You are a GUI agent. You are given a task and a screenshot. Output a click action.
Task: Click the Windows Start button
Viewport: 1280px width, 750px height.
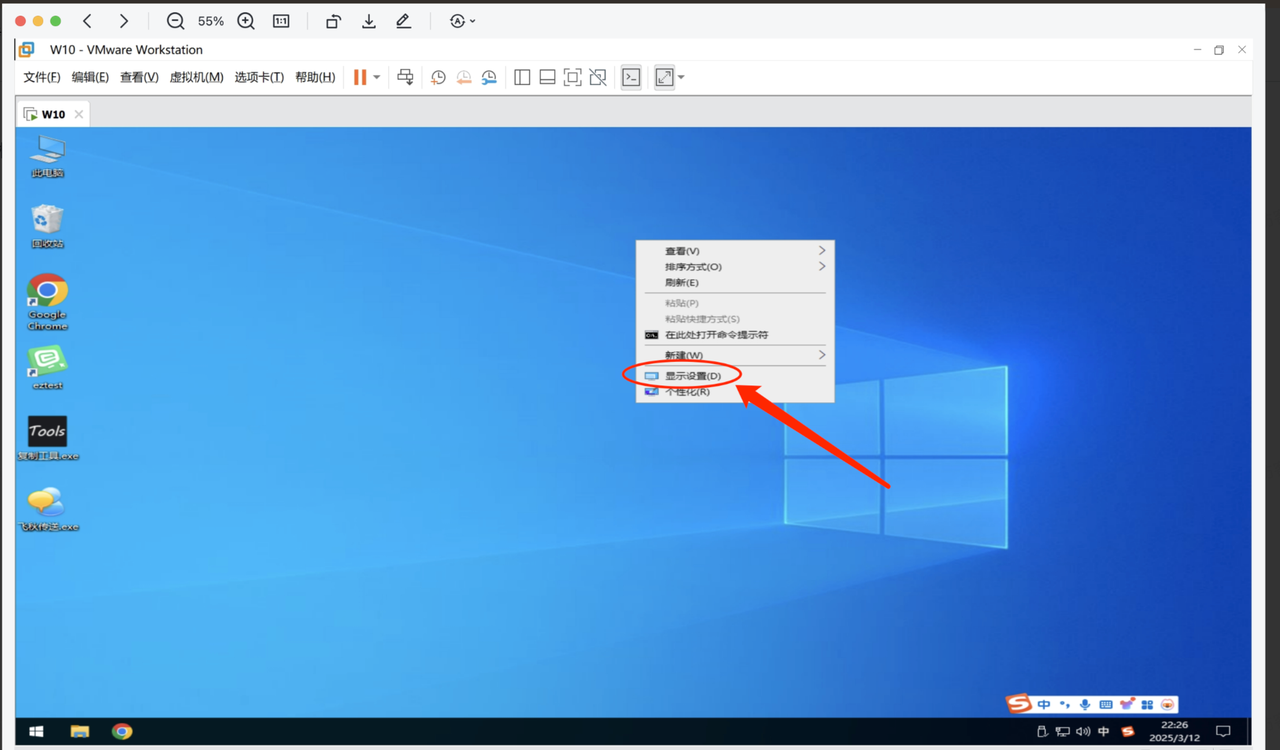36,731
